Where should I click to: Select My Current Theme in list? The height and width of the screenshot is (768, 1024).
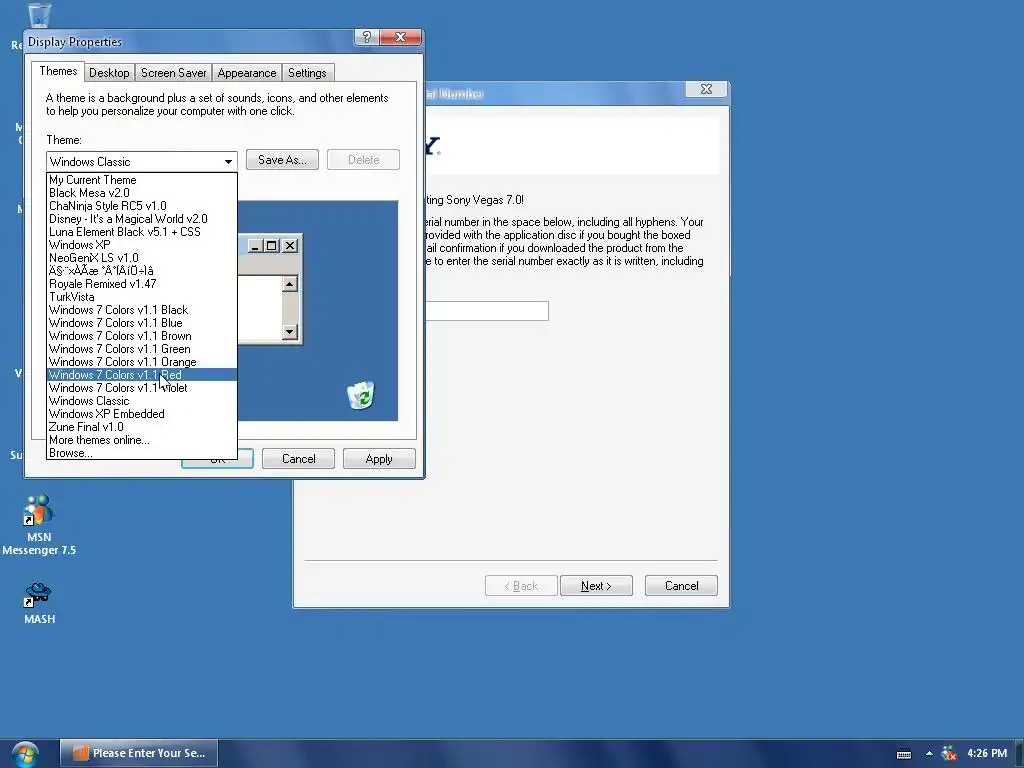[142, 180]
